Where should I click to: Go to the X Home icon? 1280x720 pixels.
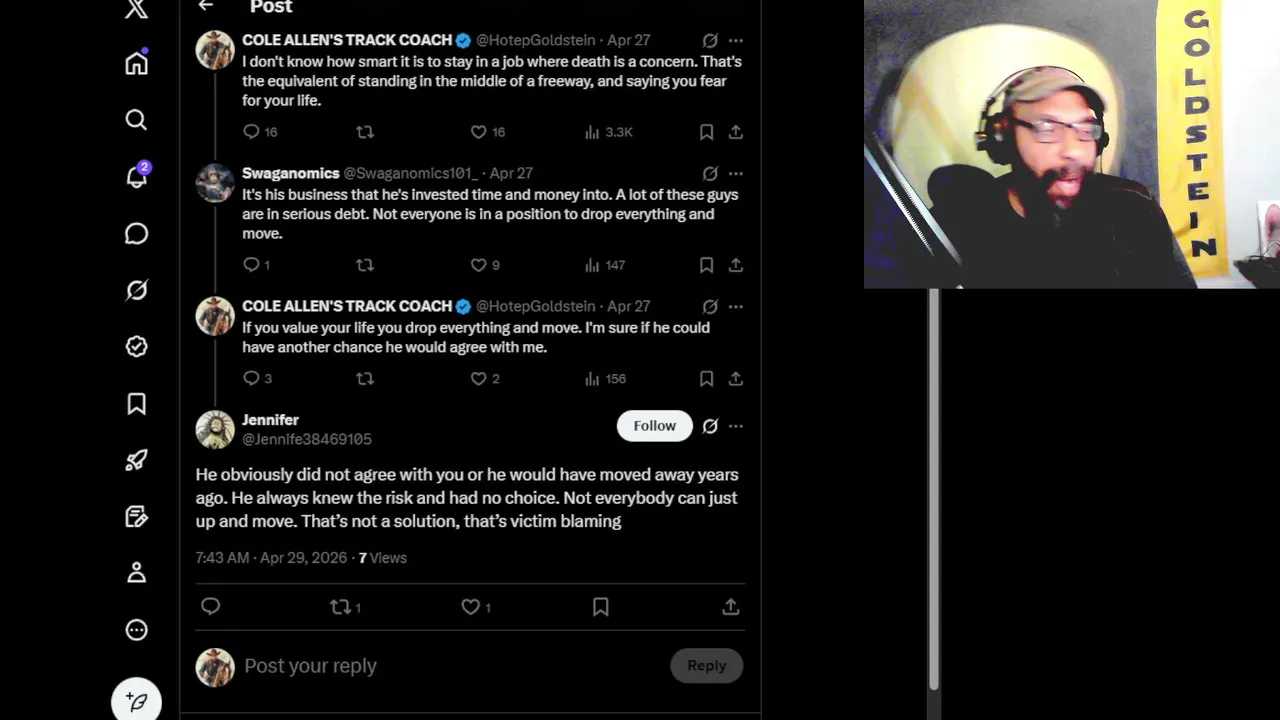click(136, 64)
